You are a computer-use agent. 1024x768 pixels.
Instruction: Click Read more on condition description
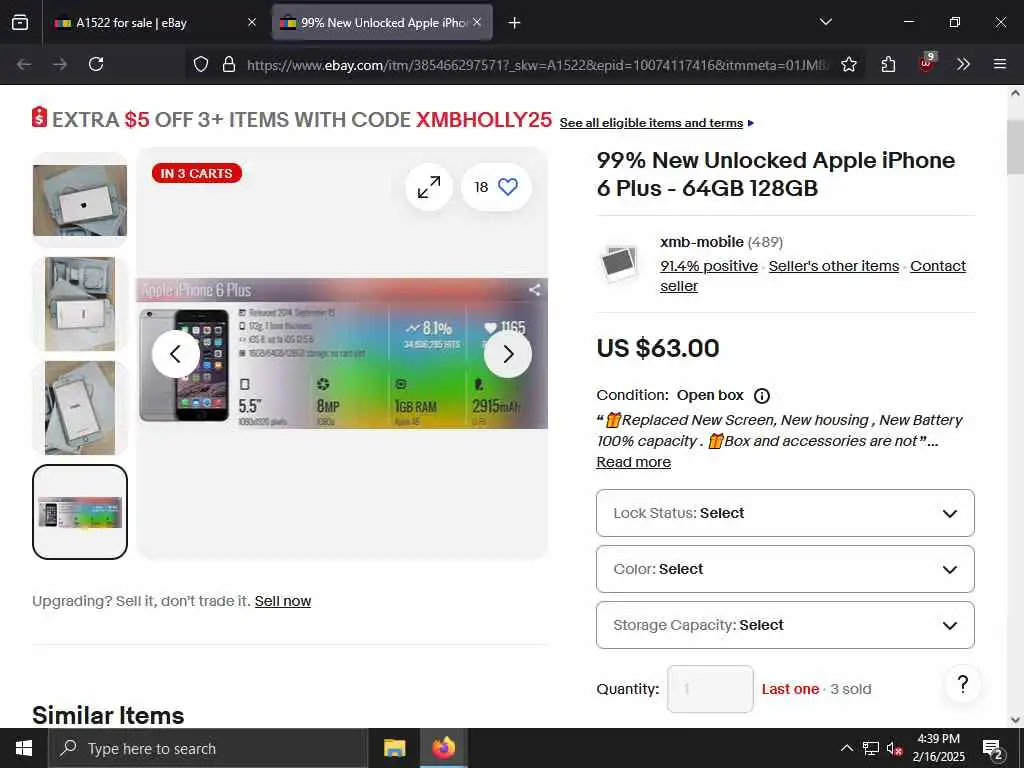coord(633,462)
